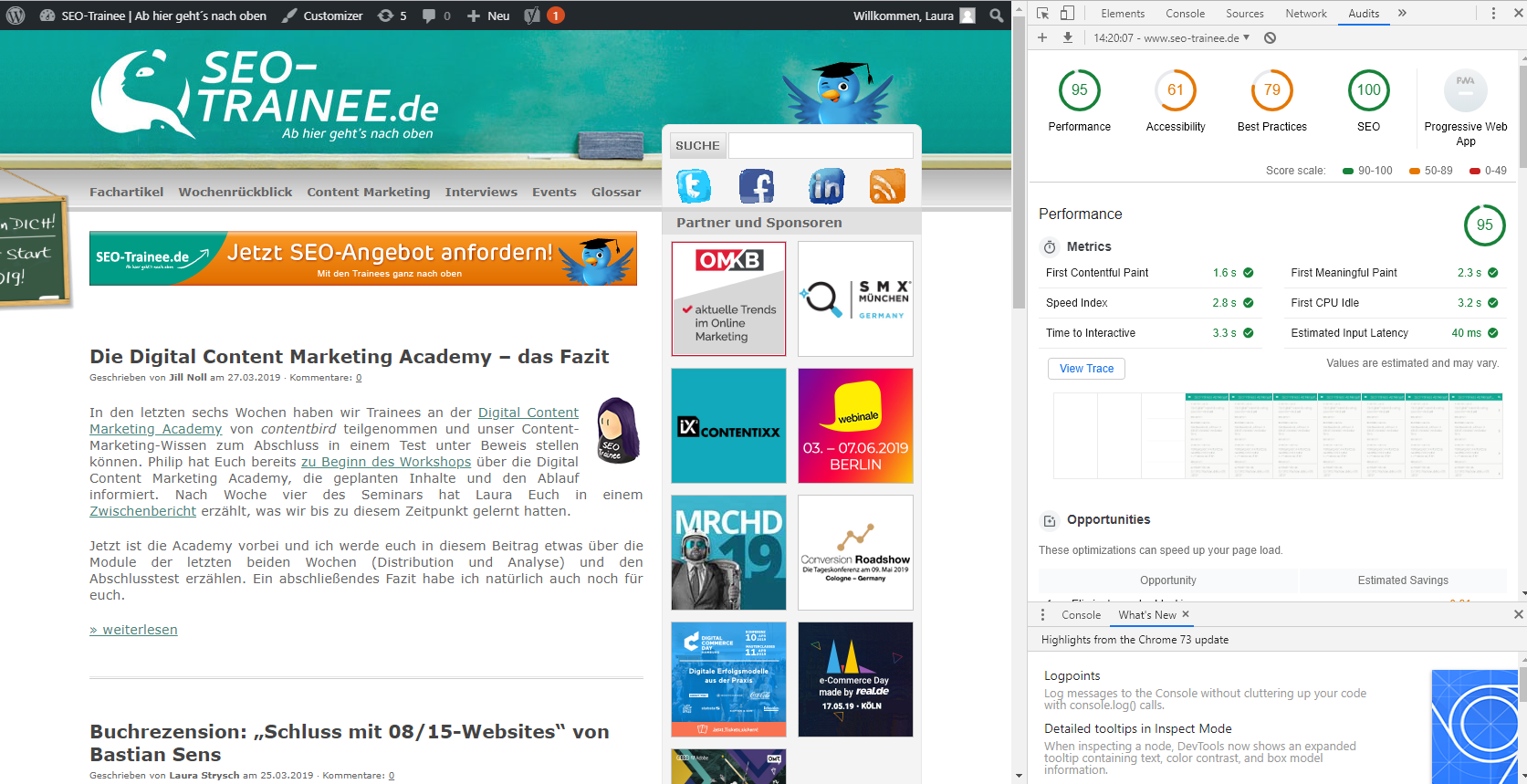Jump to the SEO score gauge 100

coord(1369,90)
